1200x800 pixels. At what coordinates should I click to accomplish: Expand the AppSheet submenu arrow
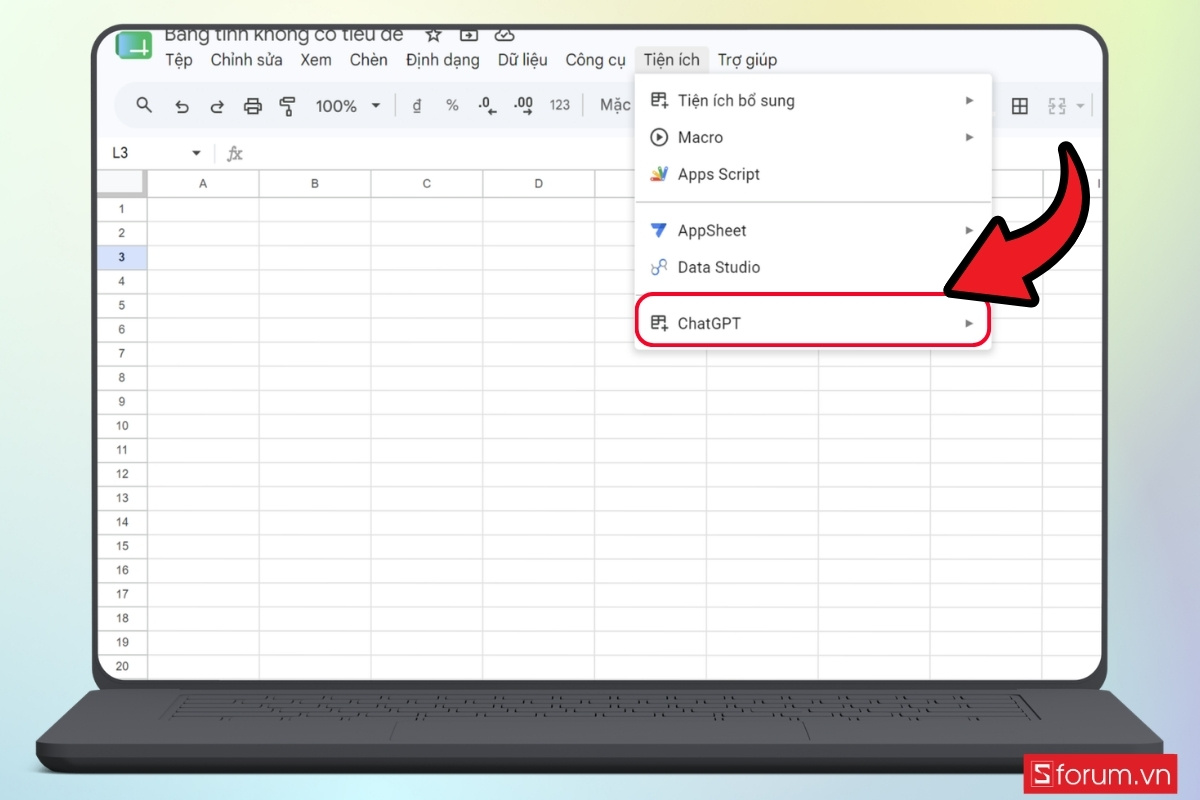tap(969, 230)
